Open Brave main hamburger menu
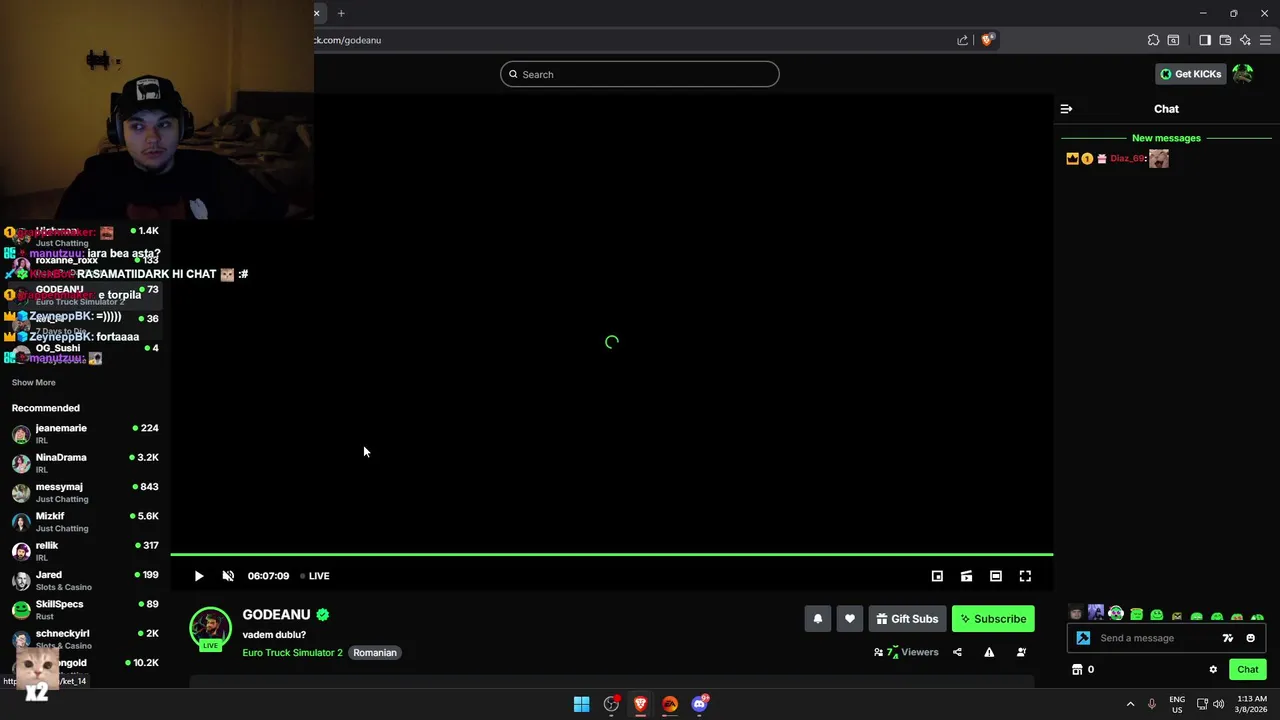The width and height of the screenshot is (1280, 720). pyautogui.click(x=1266, y=40)
